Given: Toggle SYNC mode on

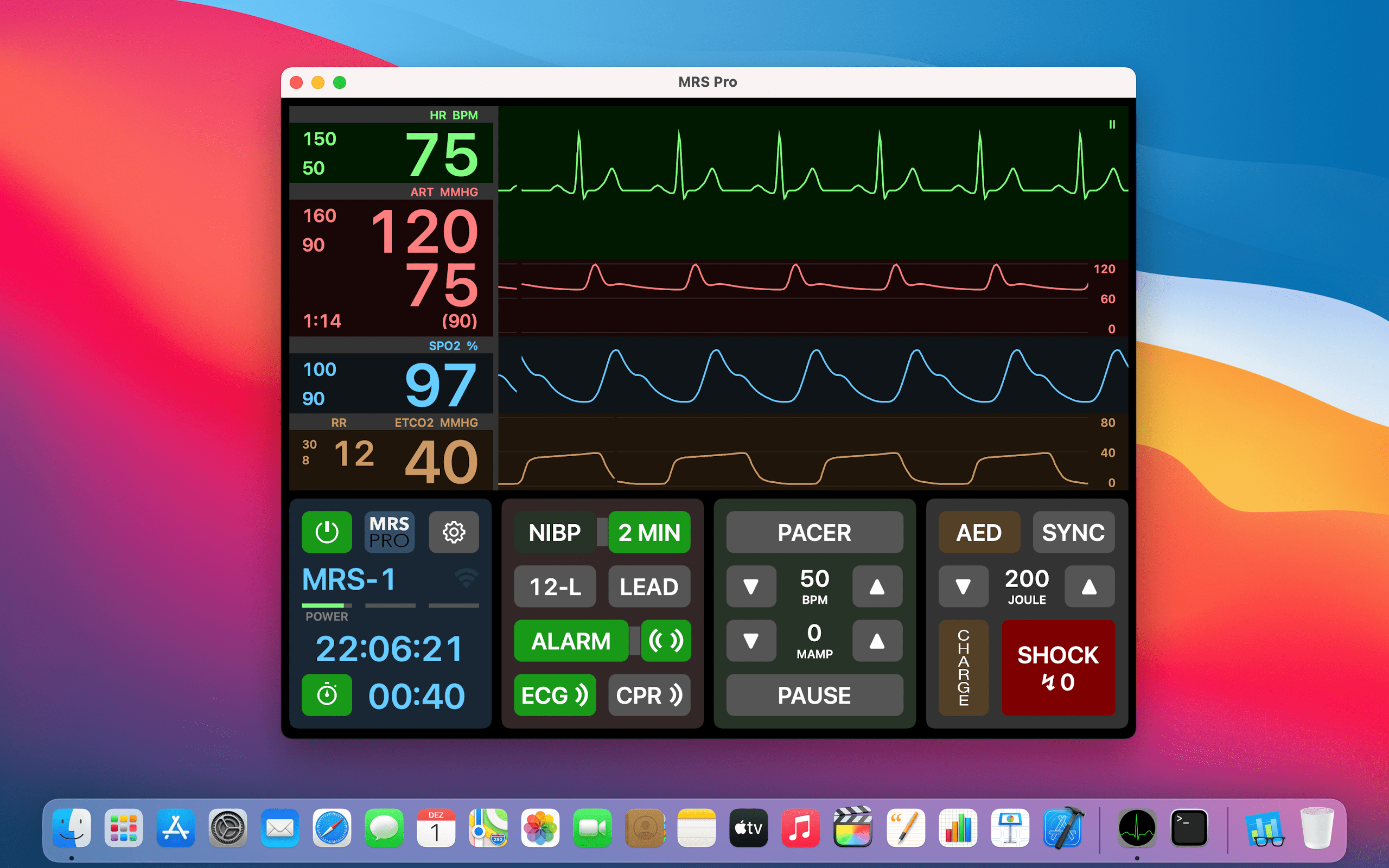Looking at the screenshot, I should [1072, 531].
